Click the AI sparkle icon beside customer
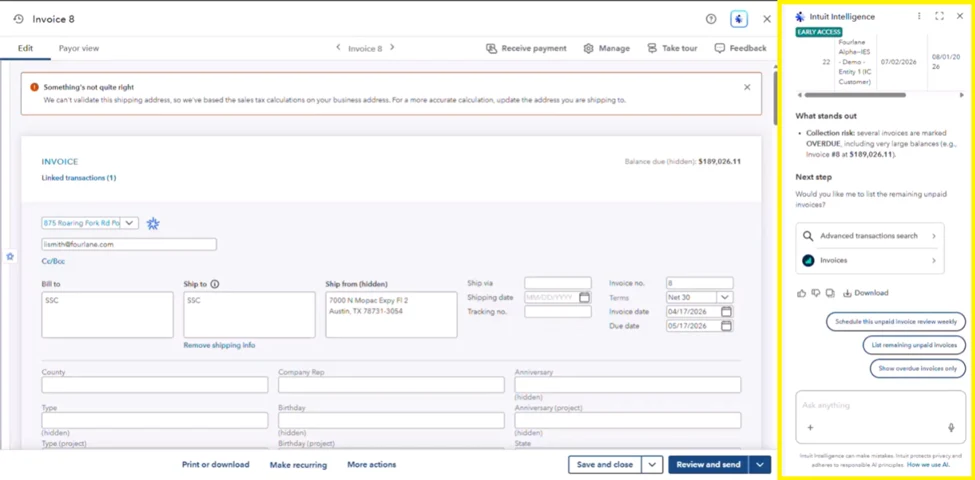 point(153,223)
